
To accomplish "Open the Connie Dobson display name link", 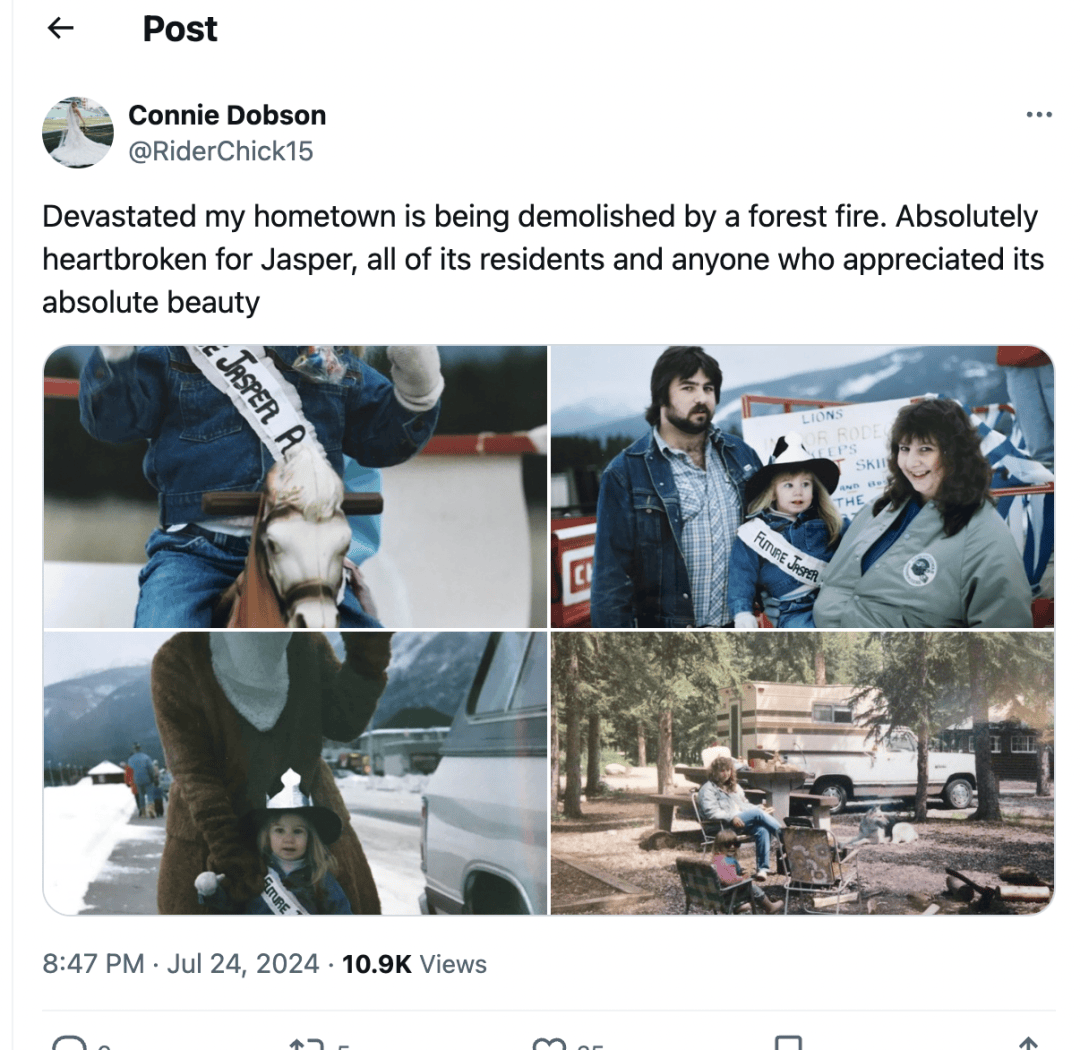I will [x=227, y=115].
